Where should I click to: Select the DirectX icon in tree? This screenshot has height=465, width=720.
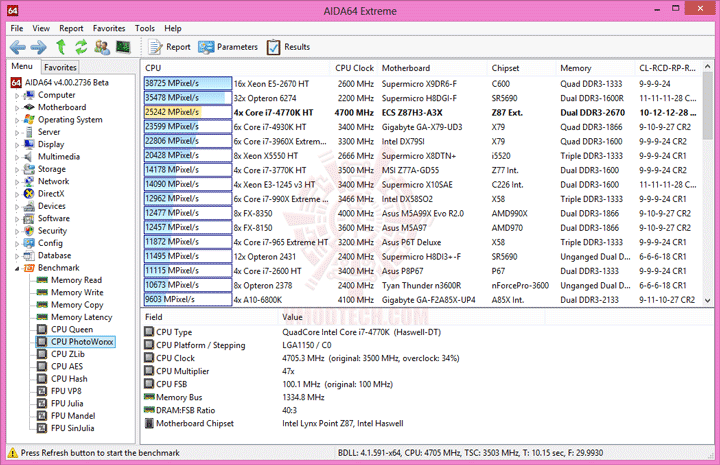pyautogui.click(x=29, y=194)
